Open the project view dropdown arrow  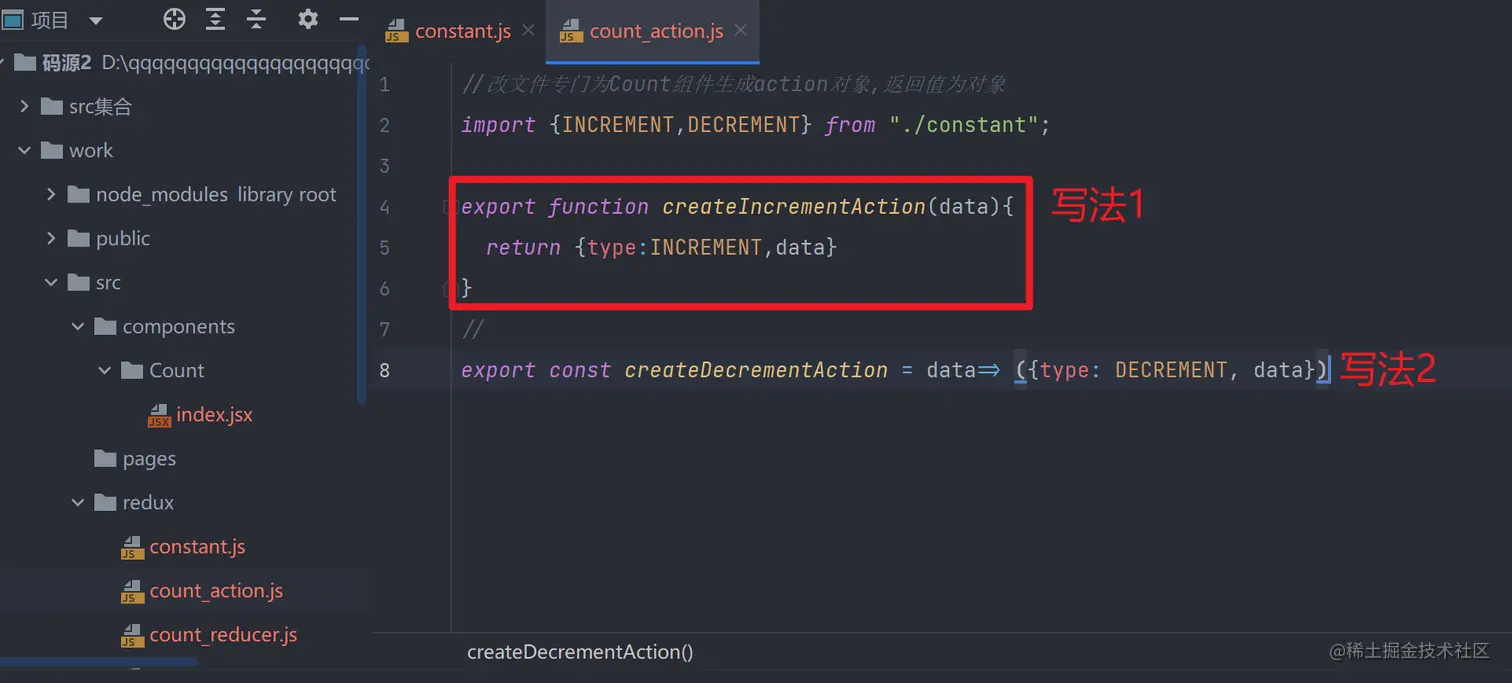point(96,20)
